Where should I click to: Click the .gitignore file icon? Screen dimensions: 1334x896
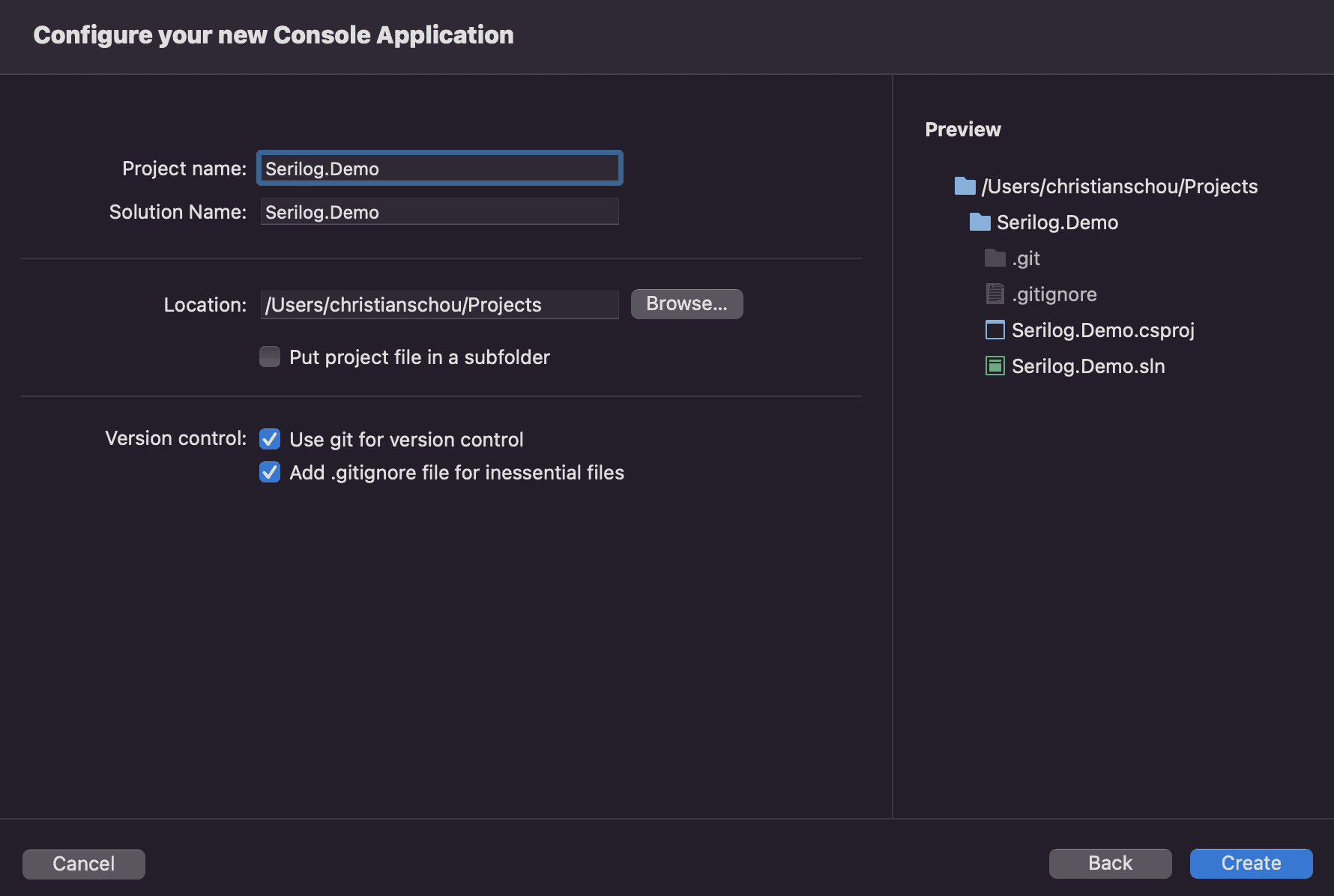(x=995, y=294)
